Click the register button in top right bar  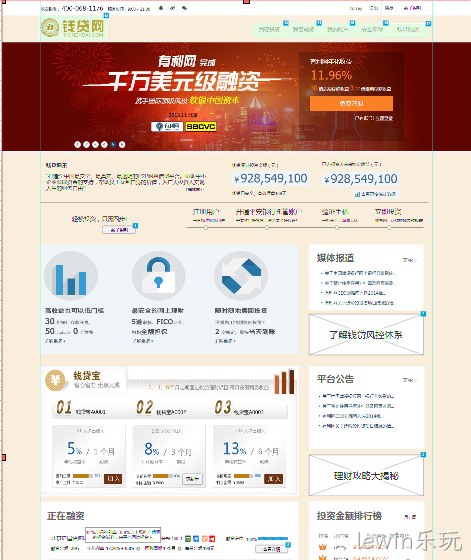(412, 8)
